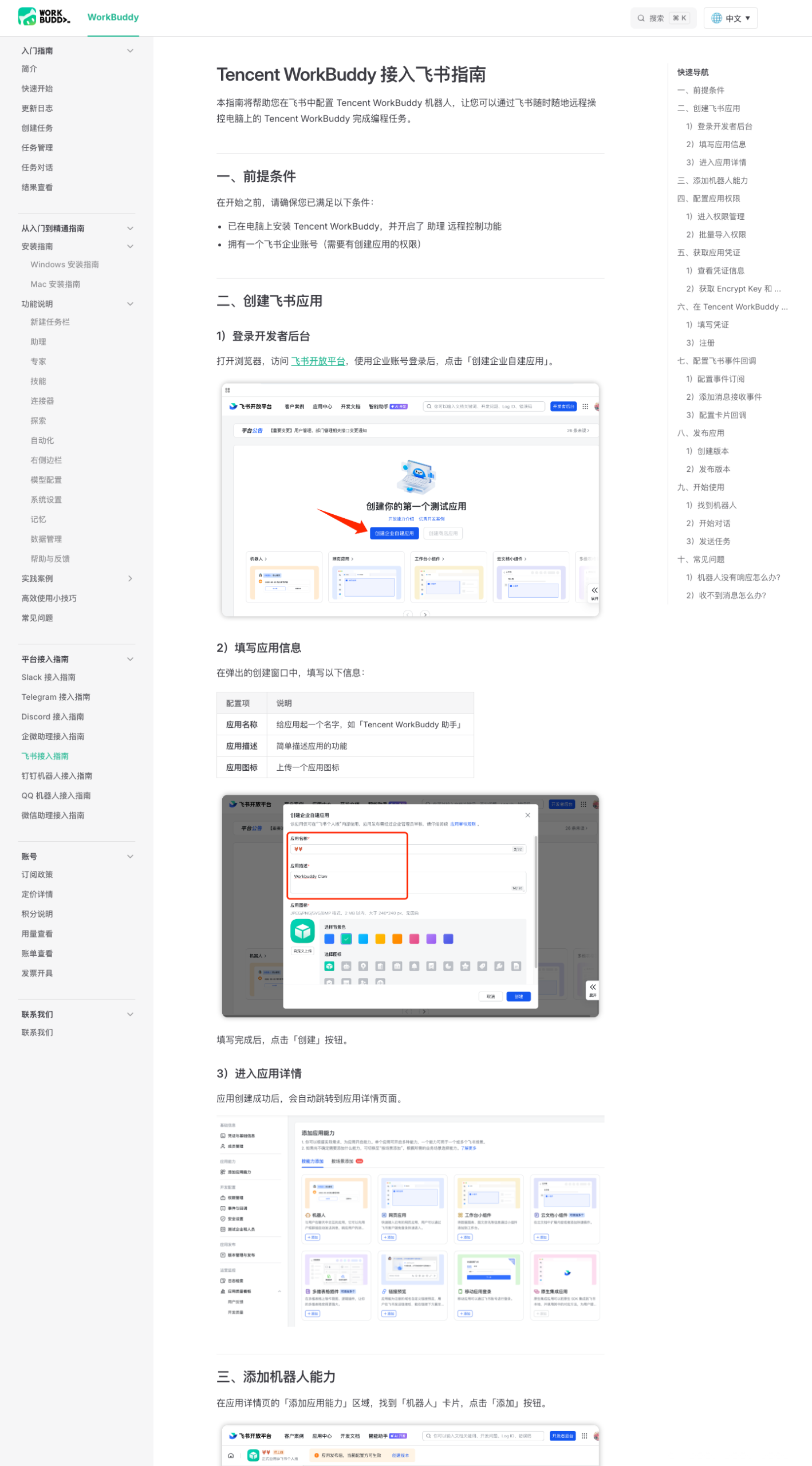Collapse the 账号 section chevron
This screenshot has height=1466, width=812.
[130, 857]
